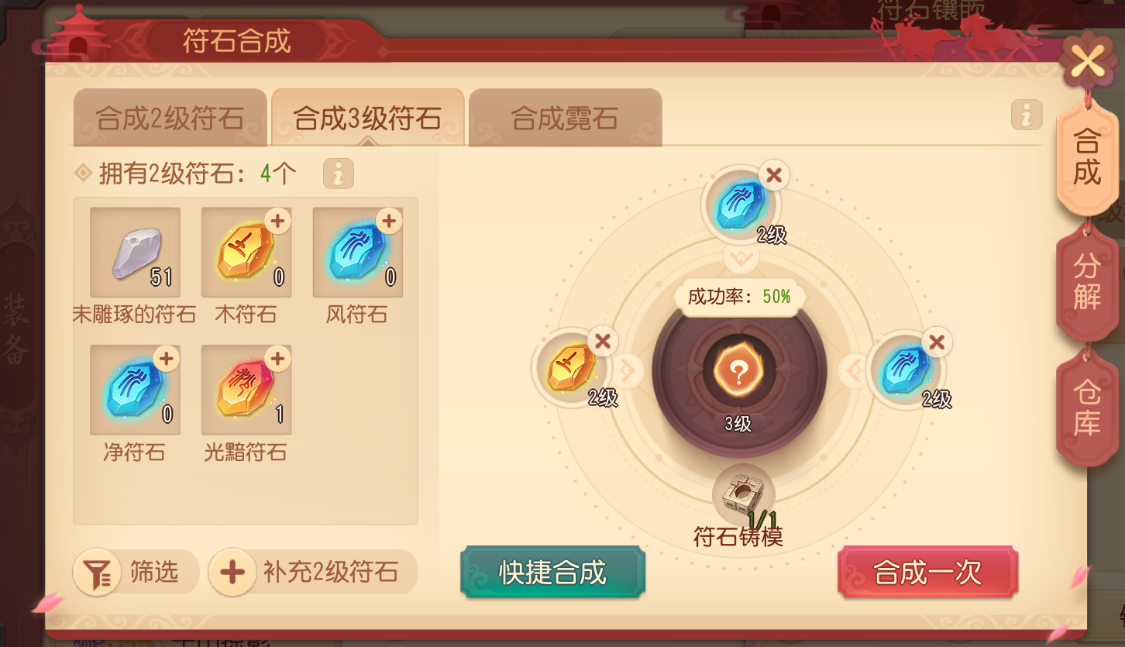Screen dimensions: 1125x647
Task: Add a 木符石 with its plus icon
Action: 278,221
